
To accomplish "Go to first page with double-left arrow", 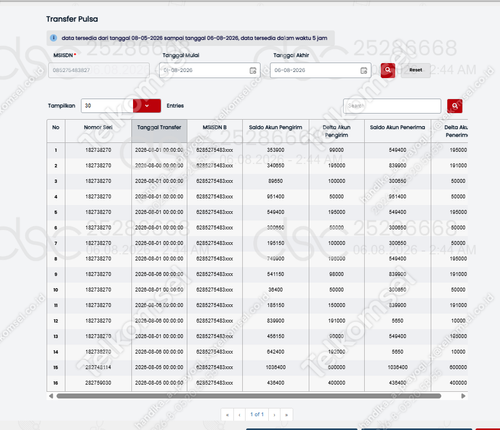I will pos(227,415).
